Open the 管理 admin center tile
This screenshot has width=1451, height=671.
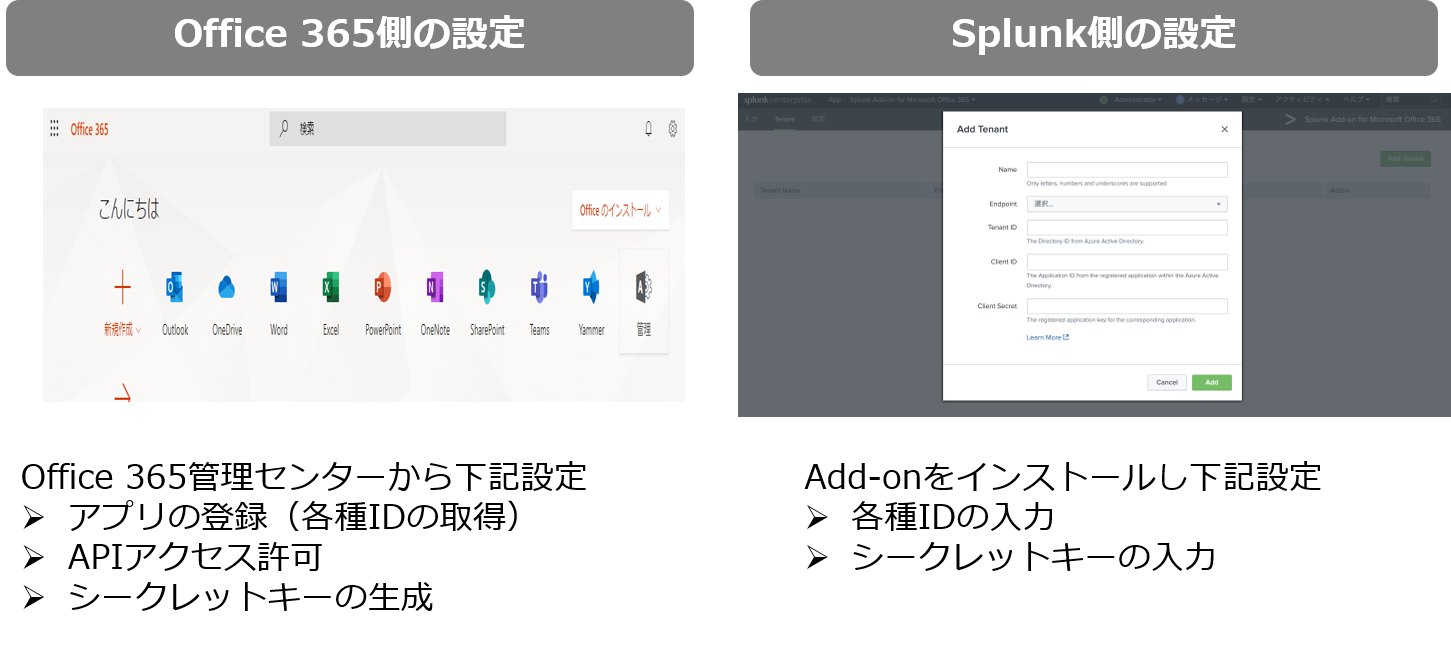[644, 301]
